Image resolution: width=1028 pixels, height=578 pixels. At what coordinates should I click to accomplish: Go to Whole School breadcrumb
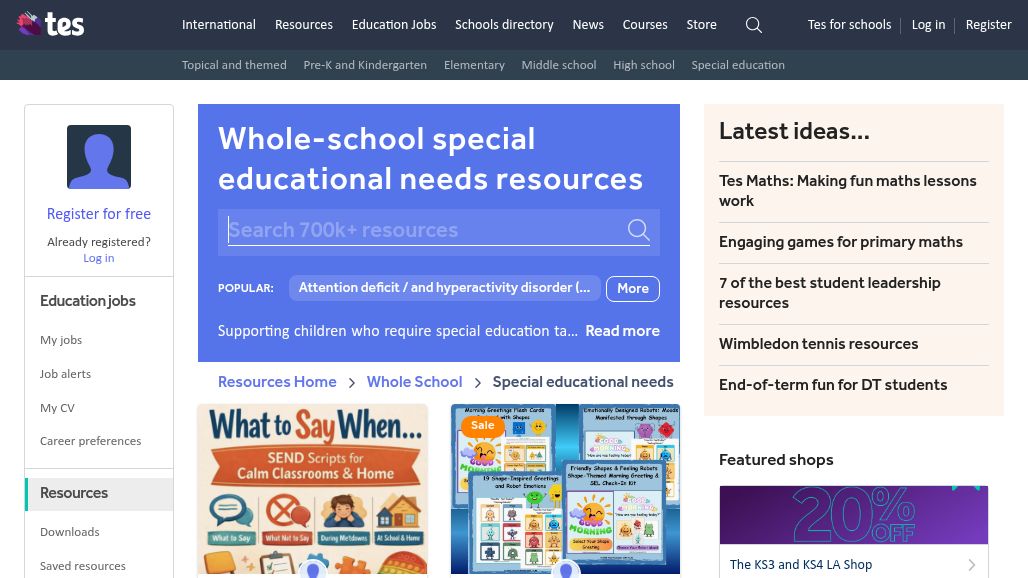point(414,382)
